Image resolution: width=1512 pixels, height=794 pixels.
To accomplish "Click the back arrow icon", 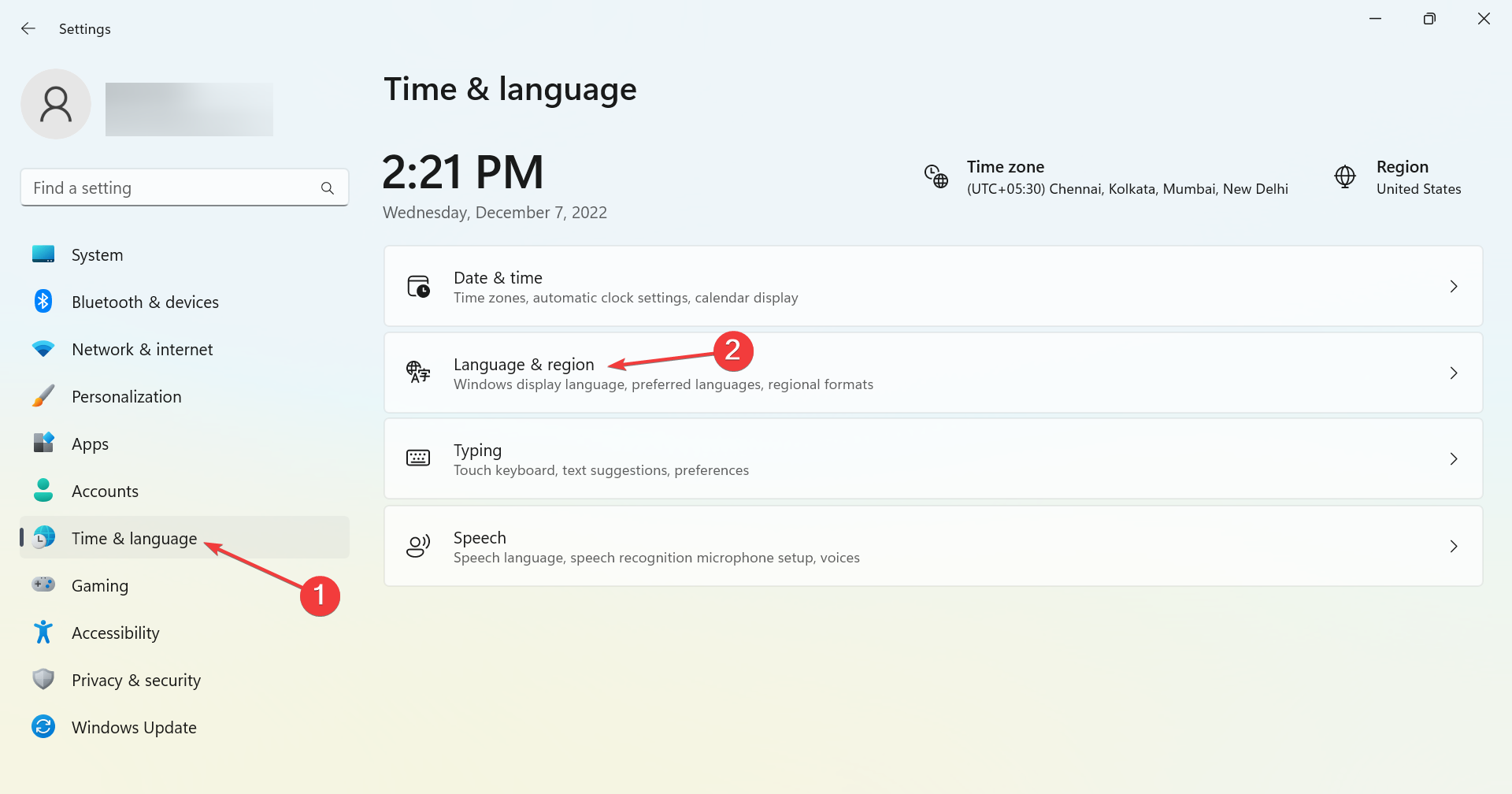I will point(28,29).
